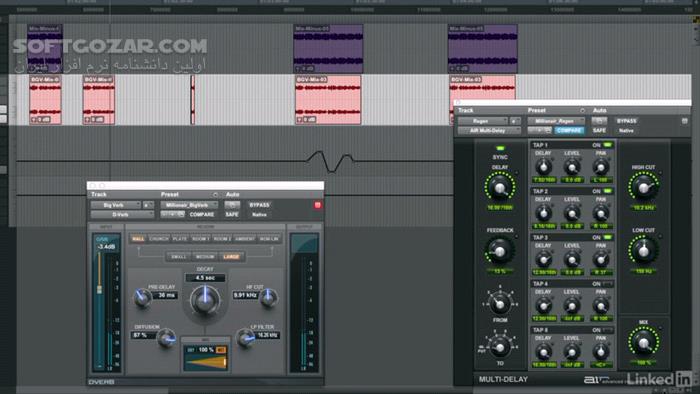Open AIR Multi-Delay plug-in selector dropdown

pos(489,131)
